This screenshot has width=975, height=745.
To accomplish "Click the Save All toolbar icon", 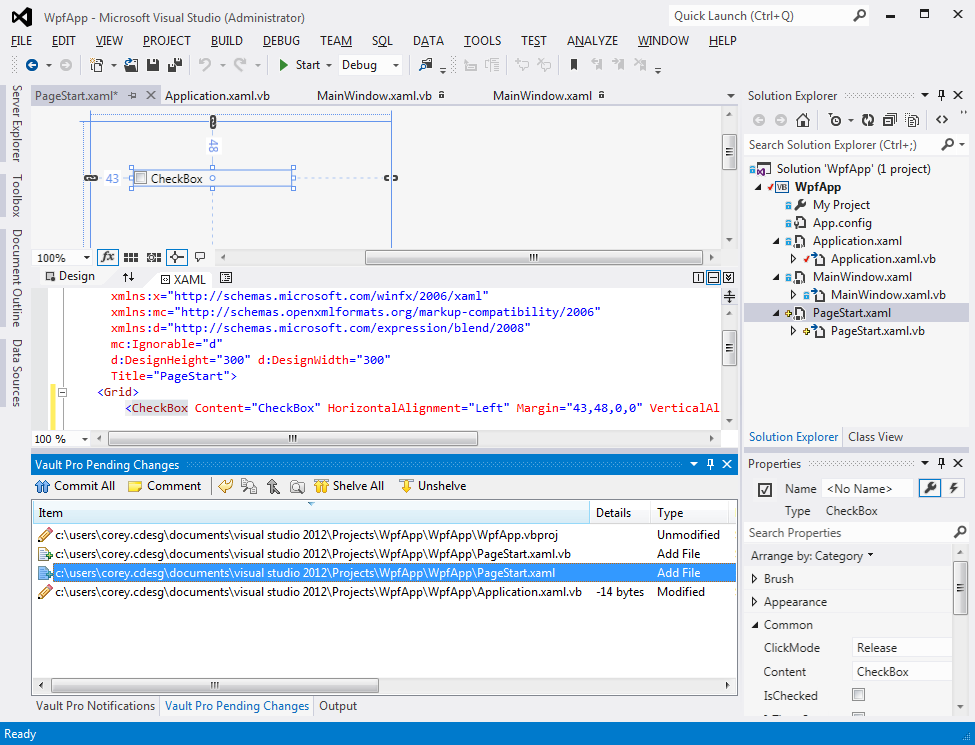I will (x=175, y=65).
